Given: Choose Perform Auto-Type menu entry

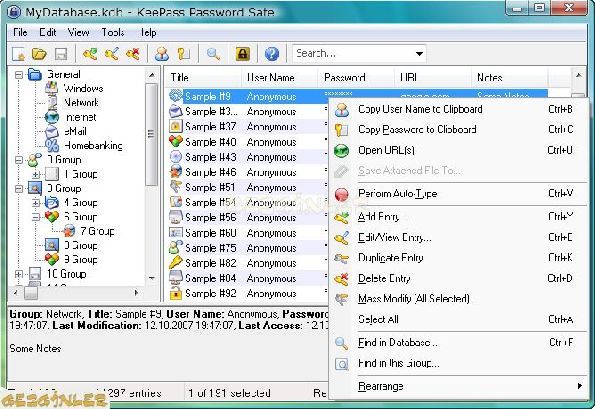Looking at the screenshot, I should coord(458,193).
